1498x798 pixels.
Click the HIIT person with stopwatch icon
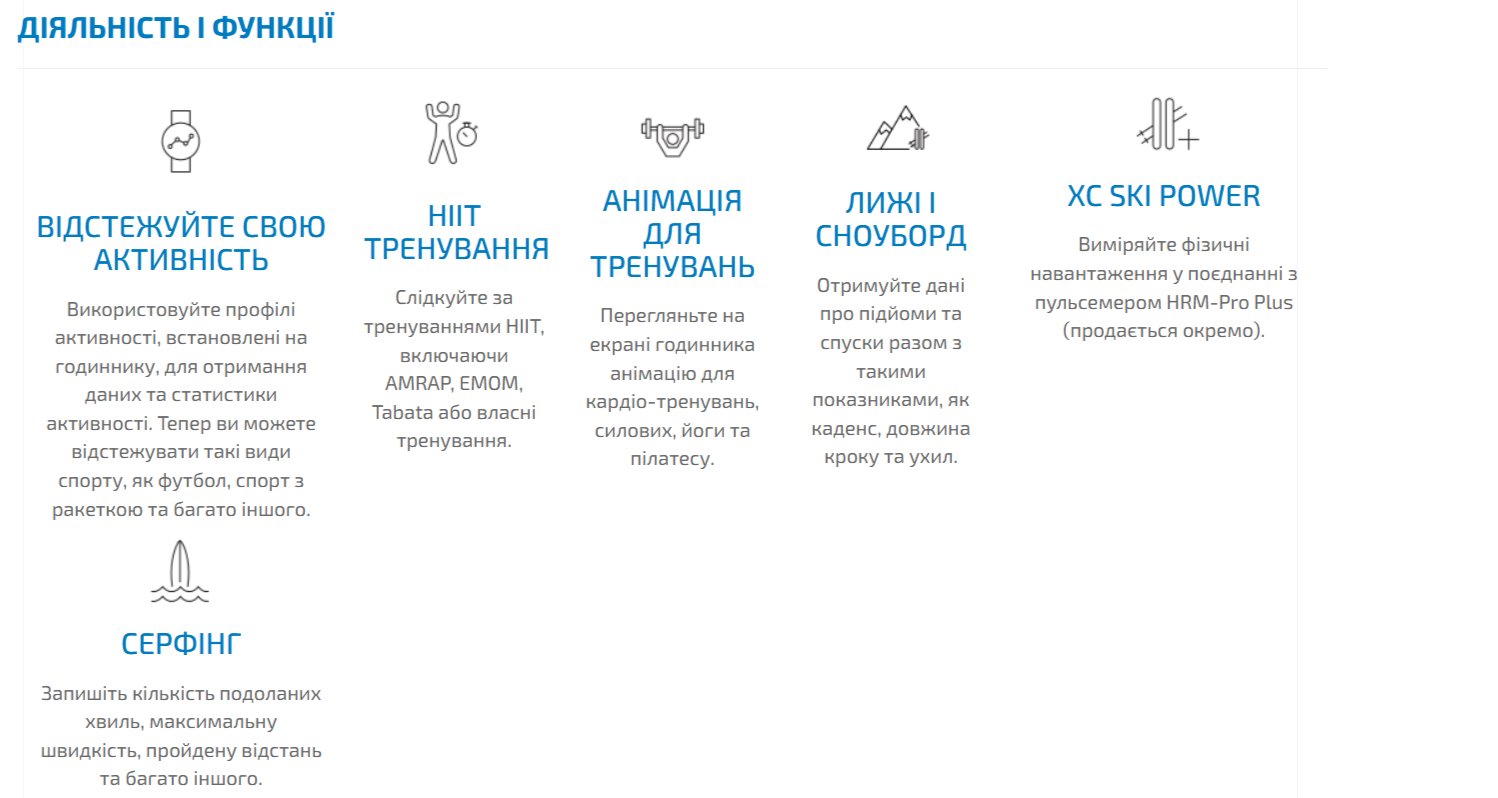[449, 132]
